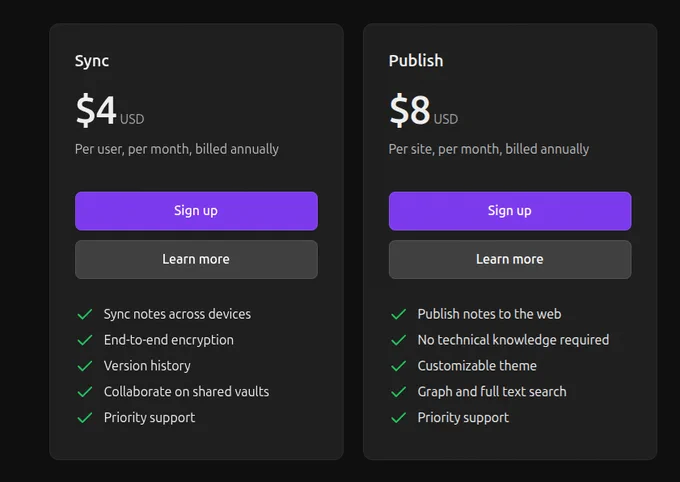Open Learn more for Publish
The image size is (680, 482).
[510, 259]
